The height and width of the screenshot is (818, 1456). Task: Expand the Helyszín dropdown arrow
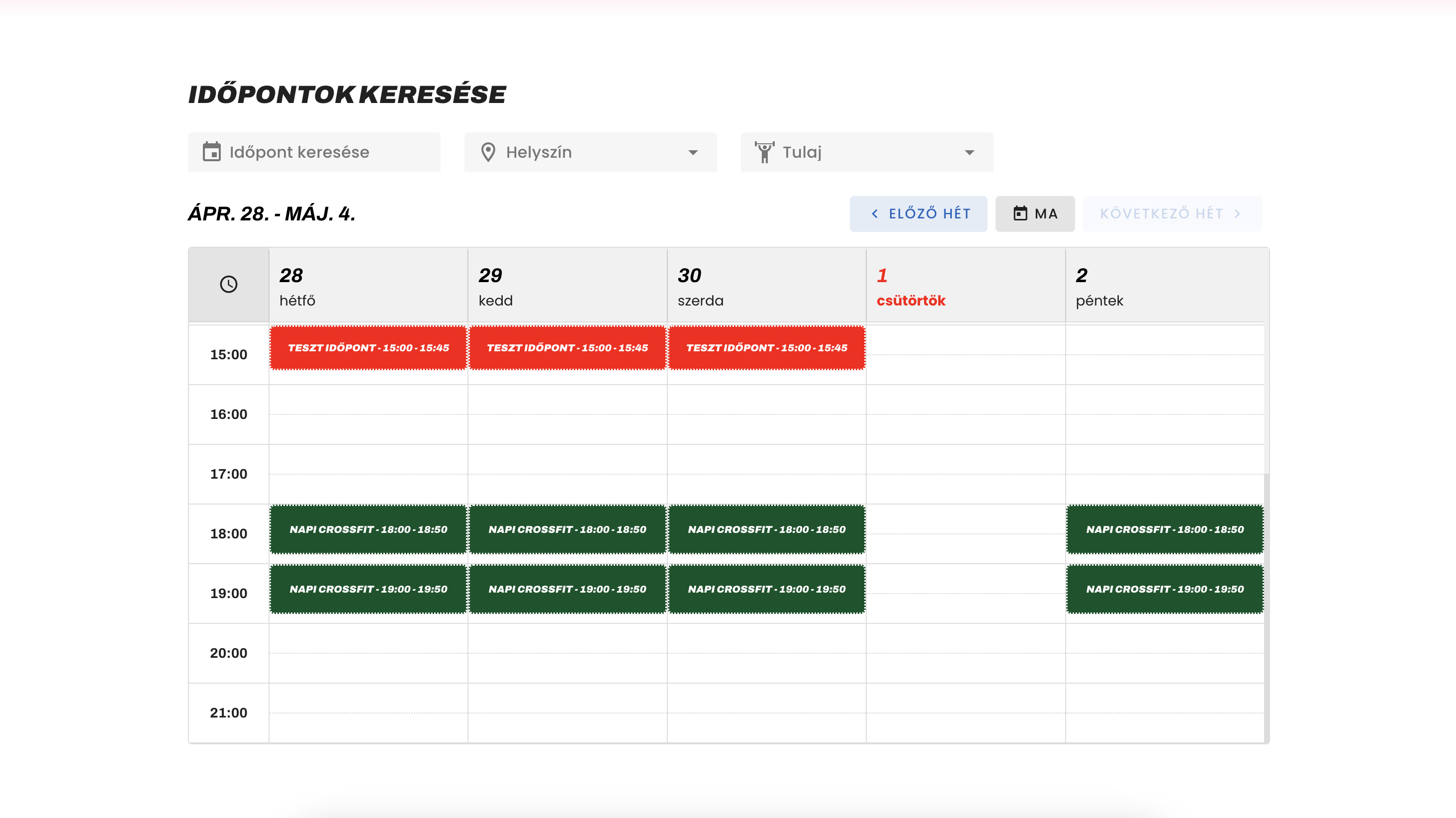(x=693, y=153)
